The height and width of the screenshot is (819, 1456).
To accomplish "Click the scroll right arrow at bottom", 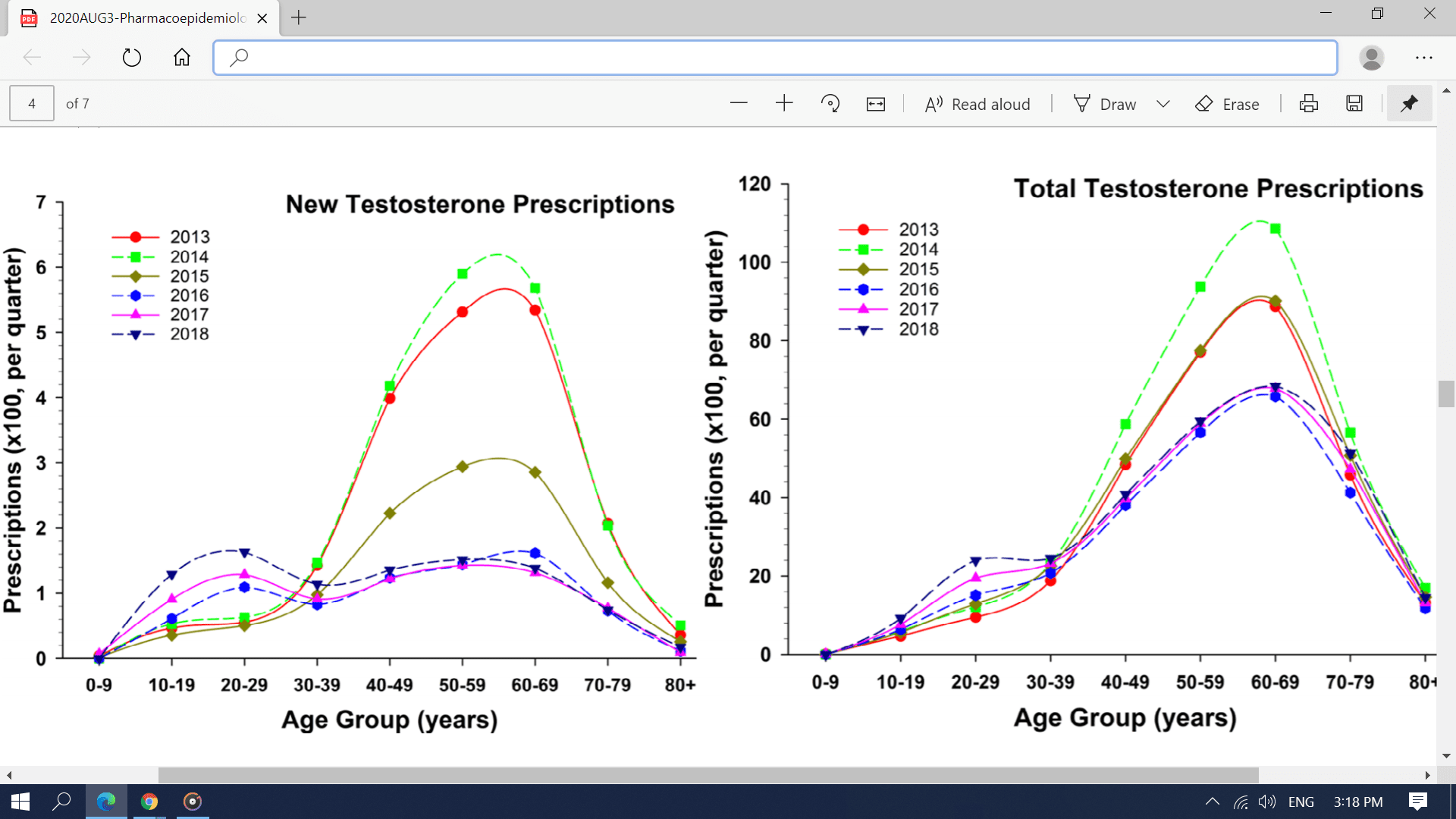I will click(x=1428, y=775).
